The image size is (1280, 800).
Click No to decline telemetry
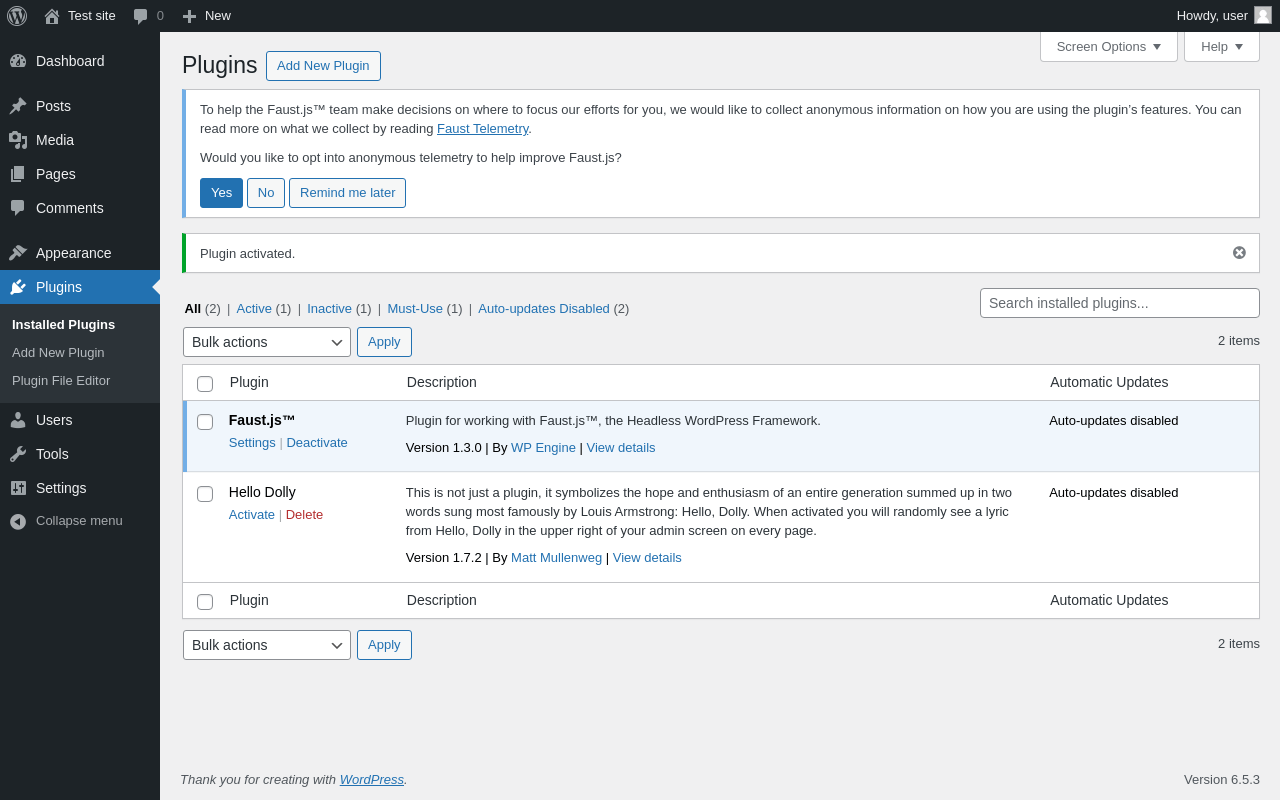pos(266,193)
